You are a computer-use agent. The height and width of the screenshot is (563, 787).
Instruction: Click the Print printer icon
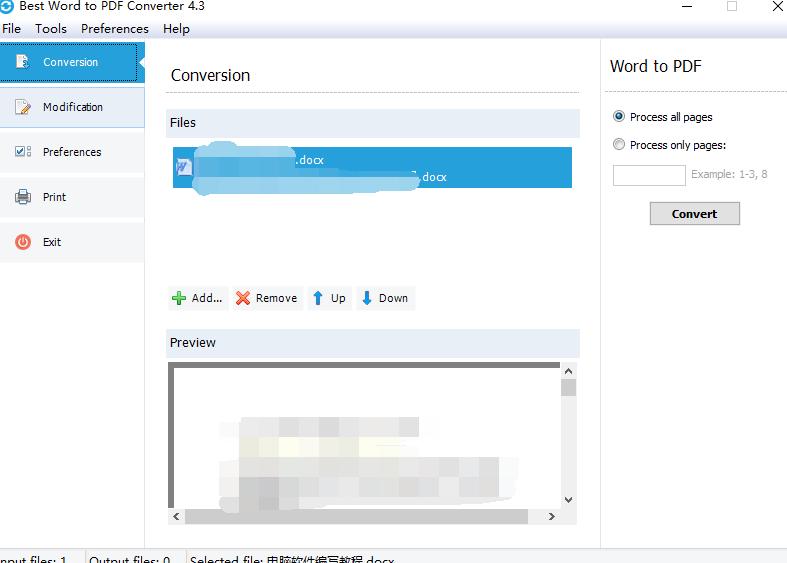(22, 197)
